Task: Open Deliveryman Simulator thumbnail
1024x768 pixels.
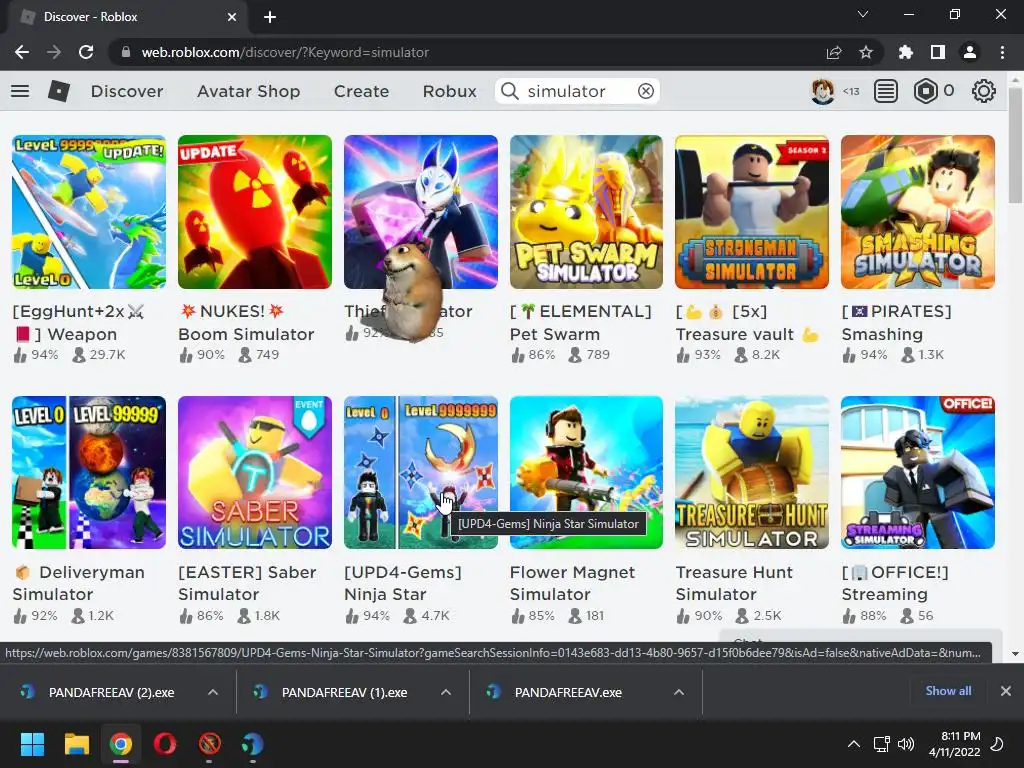Action: 89,472
